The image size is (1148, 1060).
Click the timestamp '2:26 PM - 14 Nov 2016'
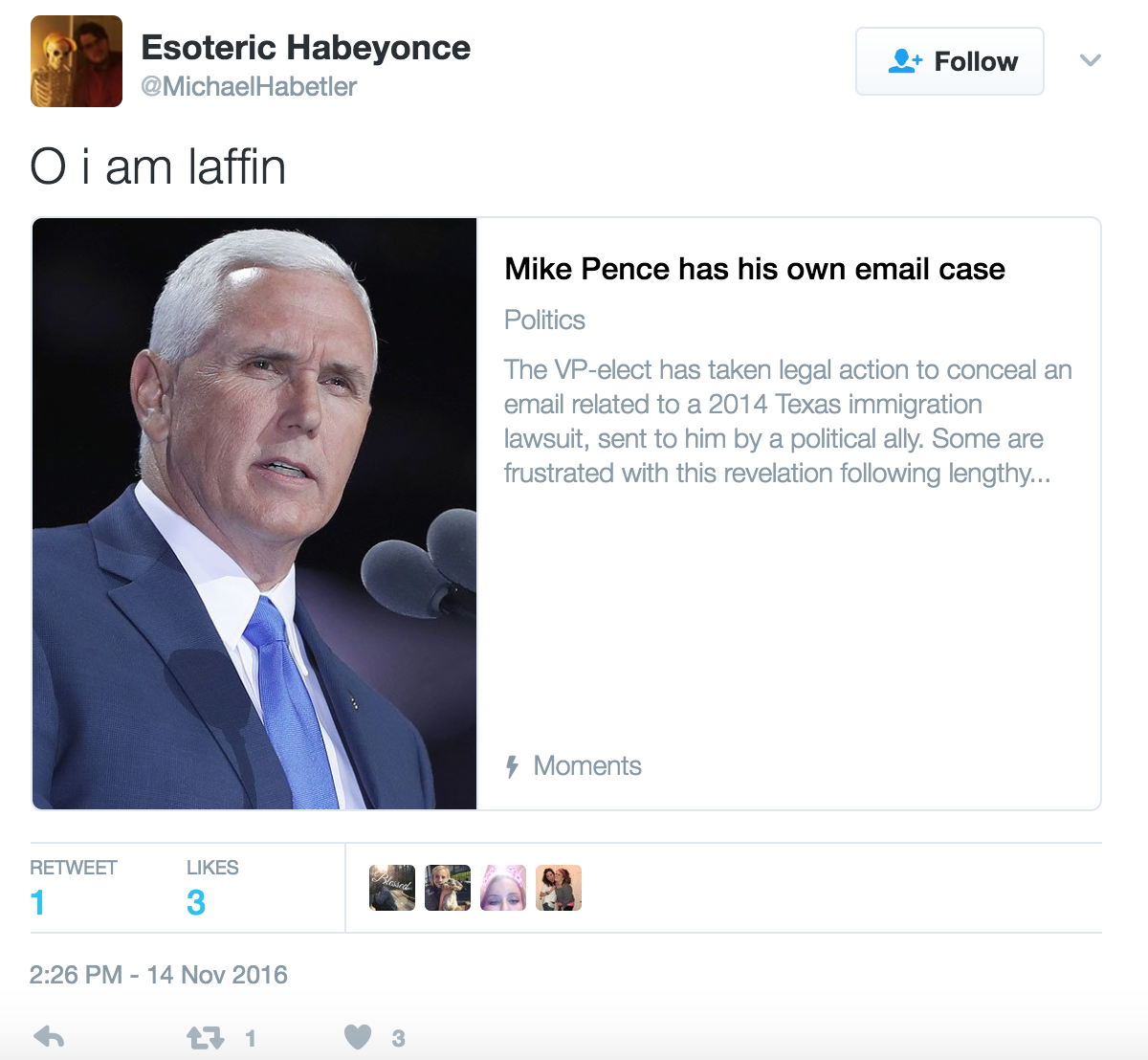[159, 974]
